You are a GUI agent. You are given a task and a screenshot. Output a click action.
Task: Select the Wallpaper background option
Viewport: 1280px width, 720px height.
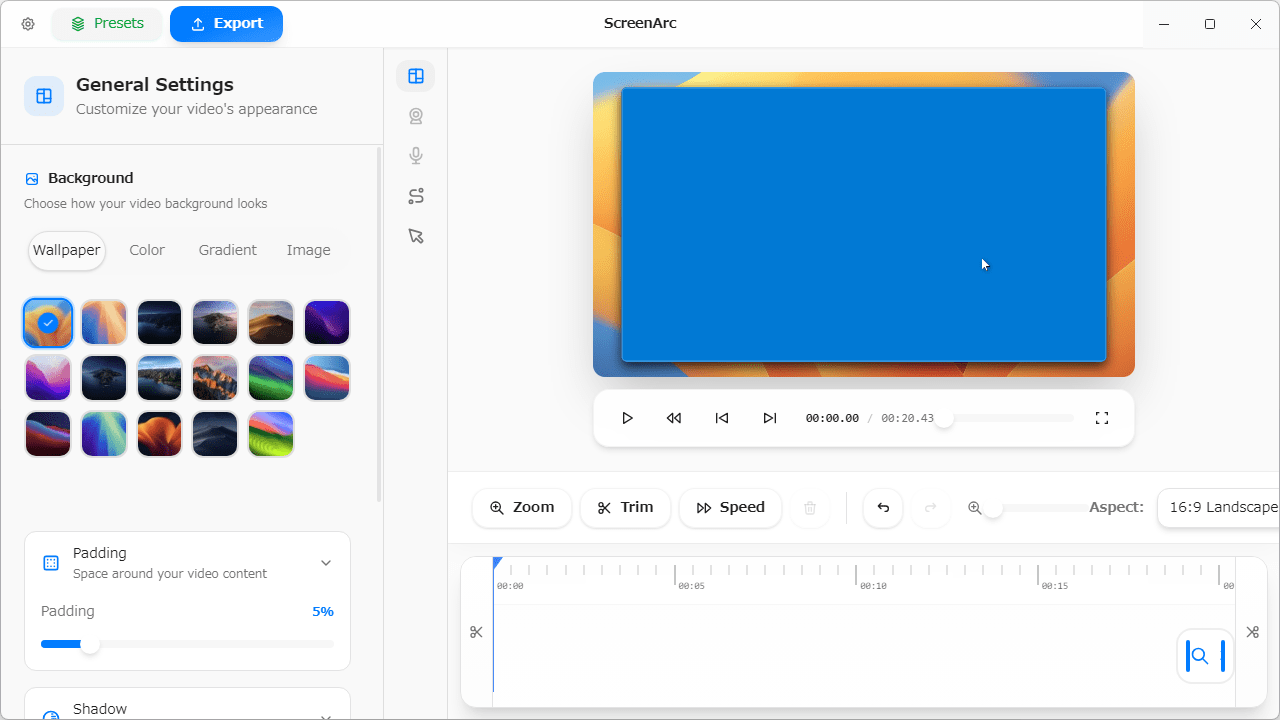(67, 250)
